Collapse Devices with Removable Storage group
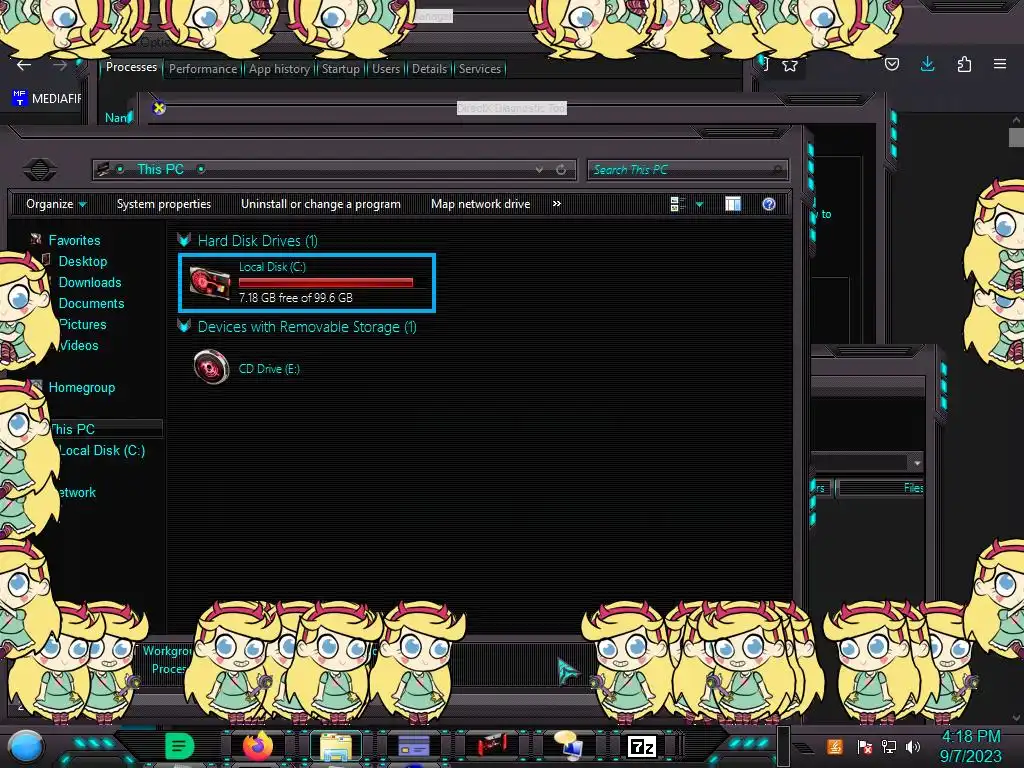1024x768 pixels. click(x=184, y=327)
